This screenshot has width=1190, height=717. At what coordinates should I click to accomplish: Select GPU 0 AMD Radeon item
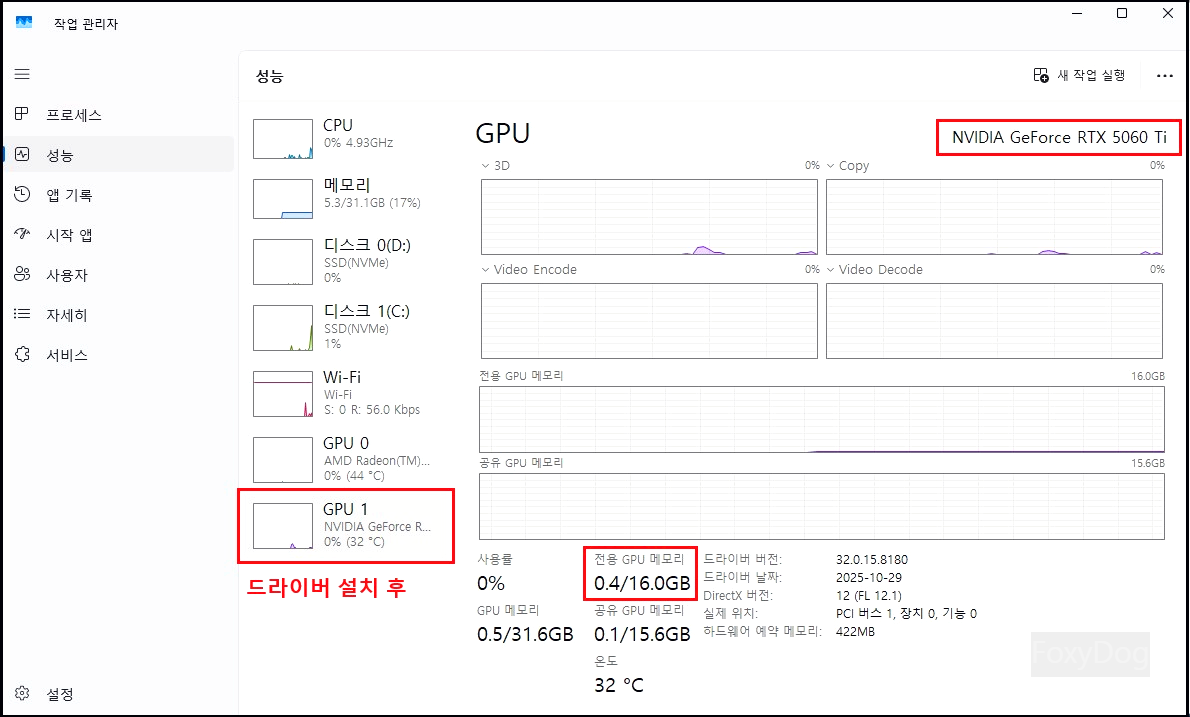(348, 459)
